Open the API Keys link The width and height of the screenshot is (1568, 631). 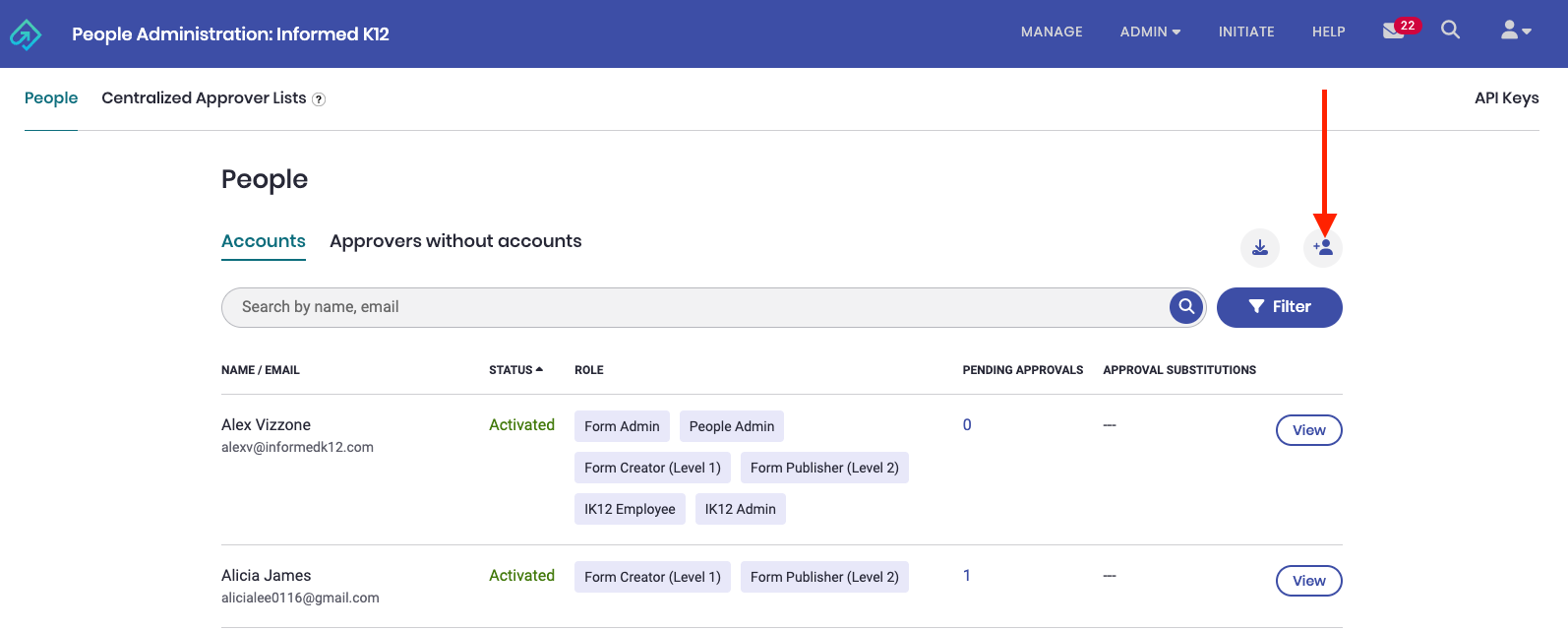pos(1506,98)
